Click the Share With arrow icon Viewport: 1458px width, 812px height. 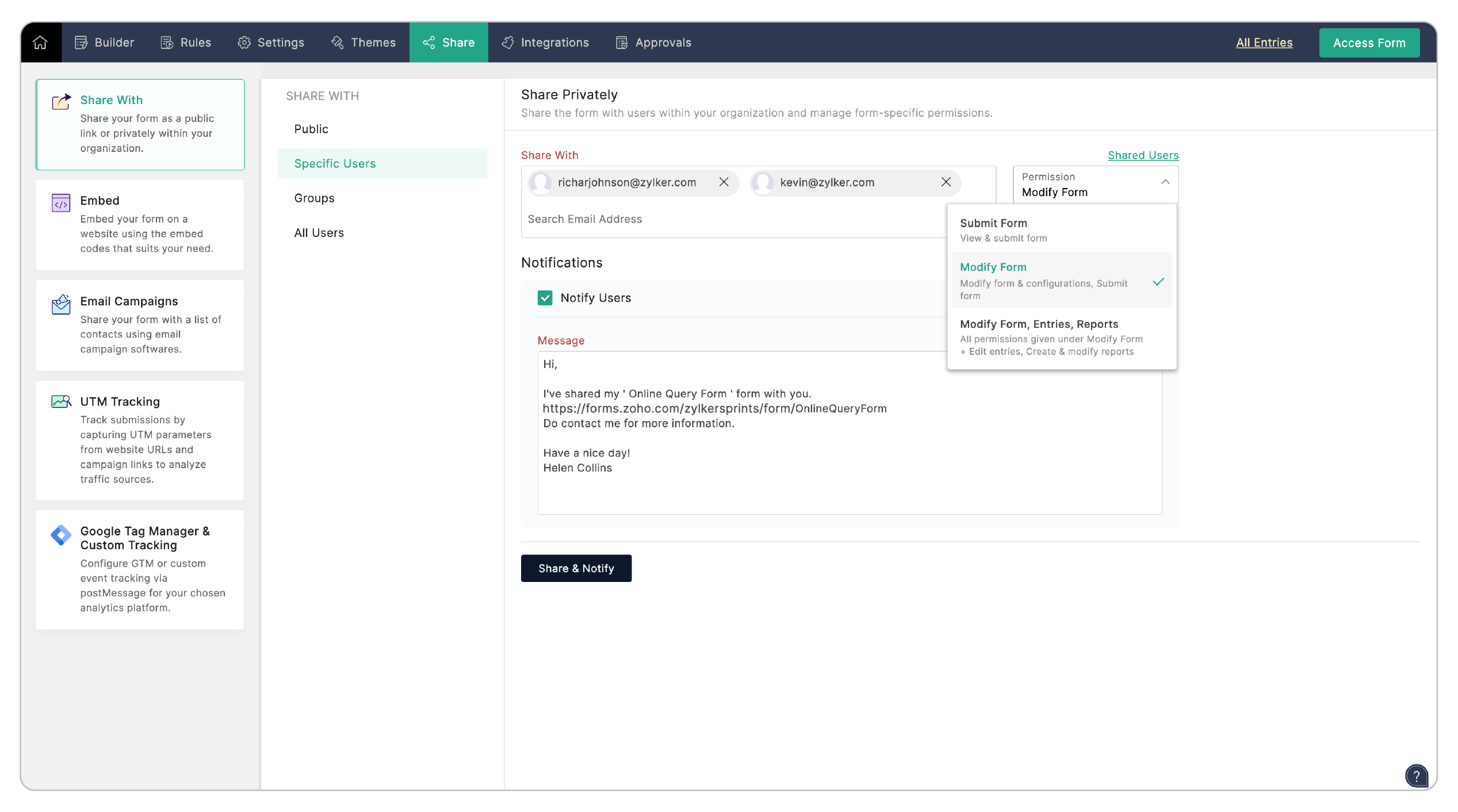tap(61, 102)
